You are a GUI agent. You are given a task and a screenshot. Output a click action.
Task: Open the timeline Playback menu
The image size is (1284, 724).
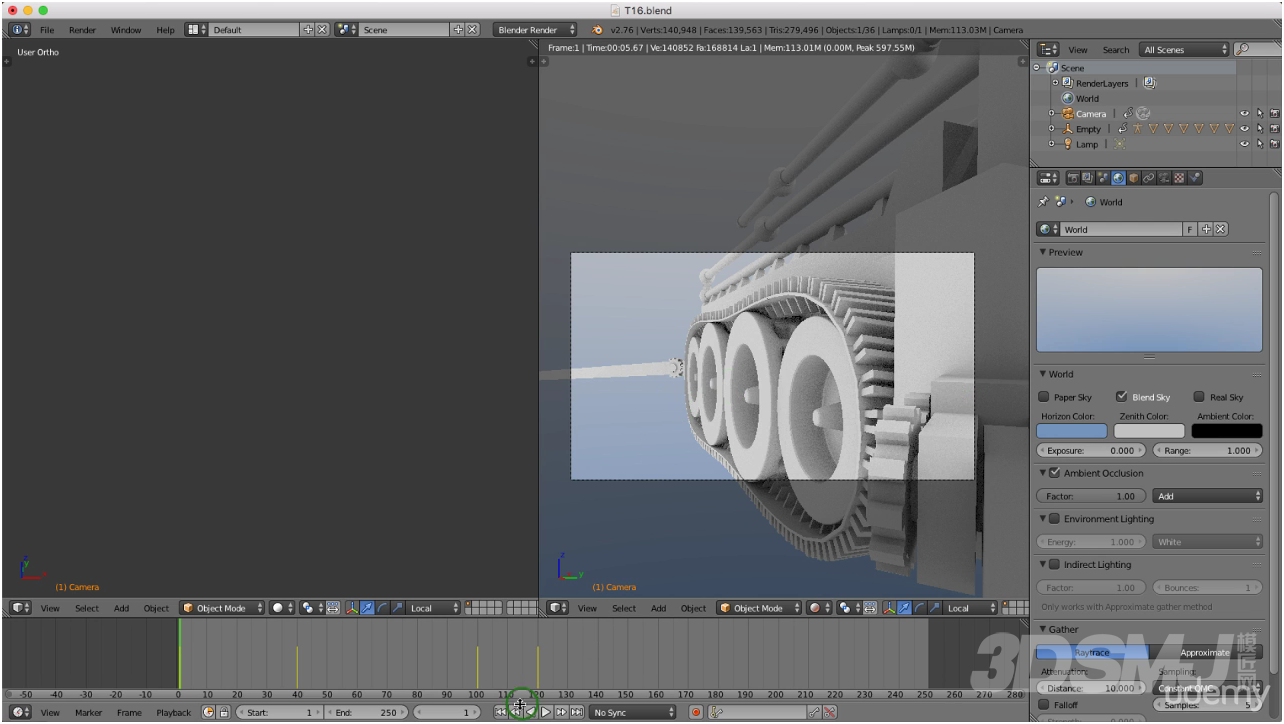173,712
